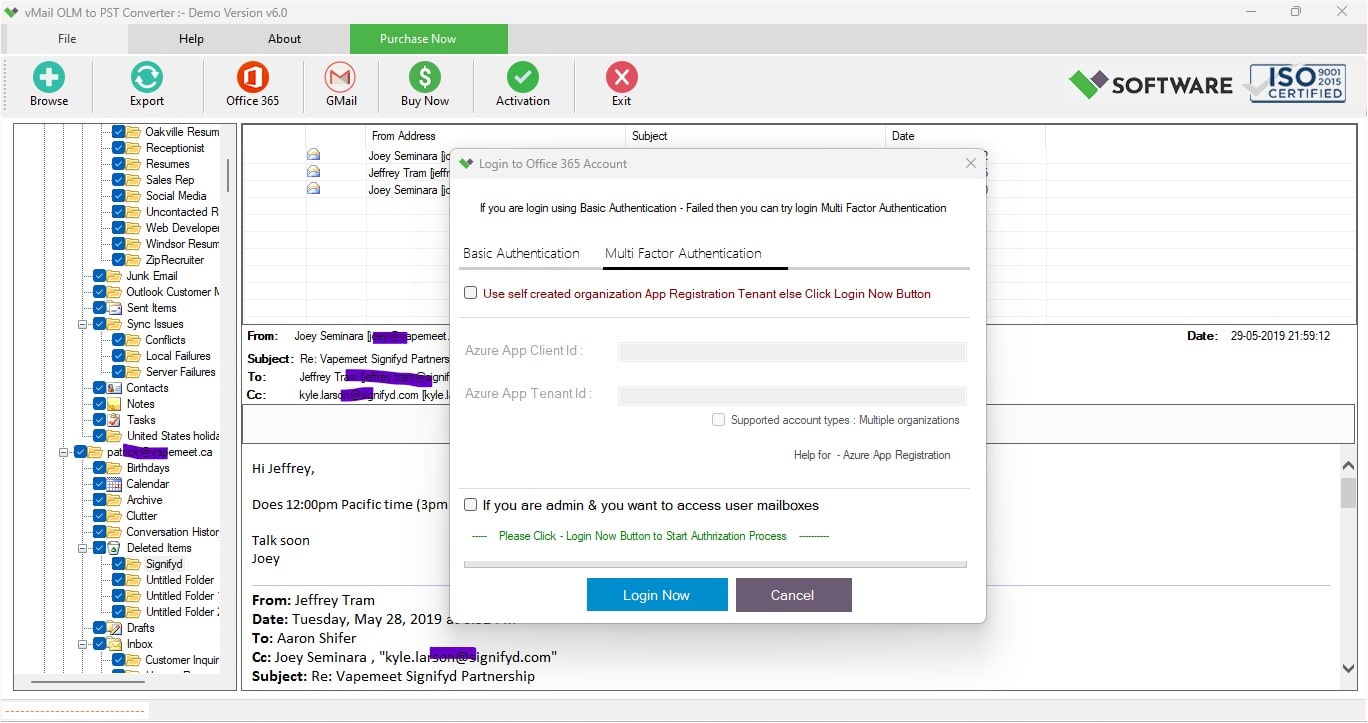Collapse the Sync Issues tree node
Viewport: 1368px width, 723px height.
click(83, 324)
